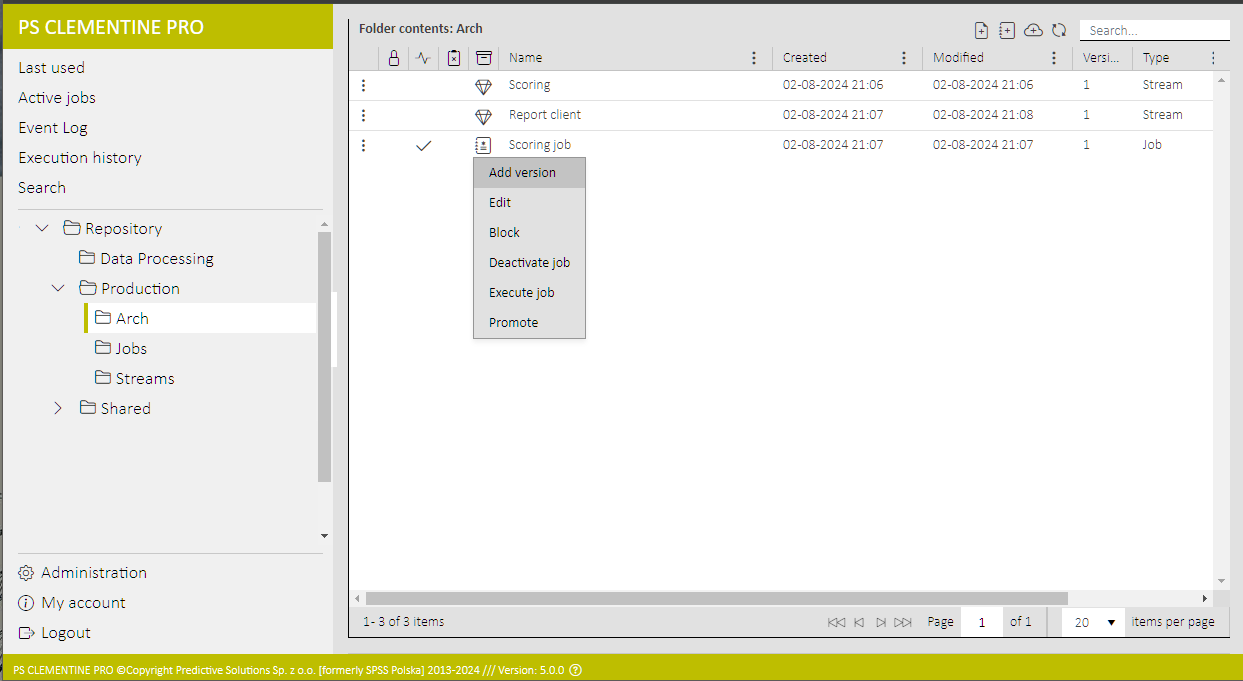1243x681 pixels.
Task: Go to Administration
Action: click(x=94, y=573)
